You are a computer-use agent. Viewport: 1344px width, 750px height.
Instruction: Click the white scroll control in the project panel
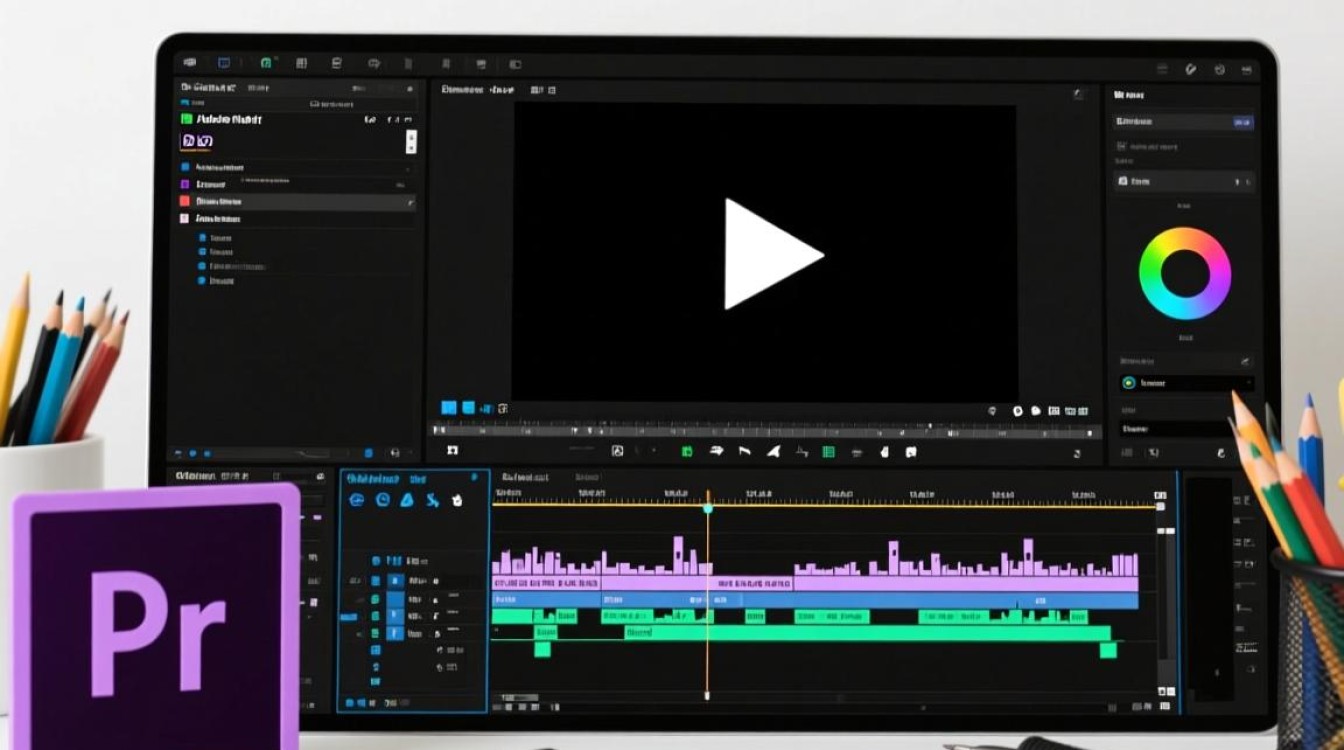(x=410, y=141)
